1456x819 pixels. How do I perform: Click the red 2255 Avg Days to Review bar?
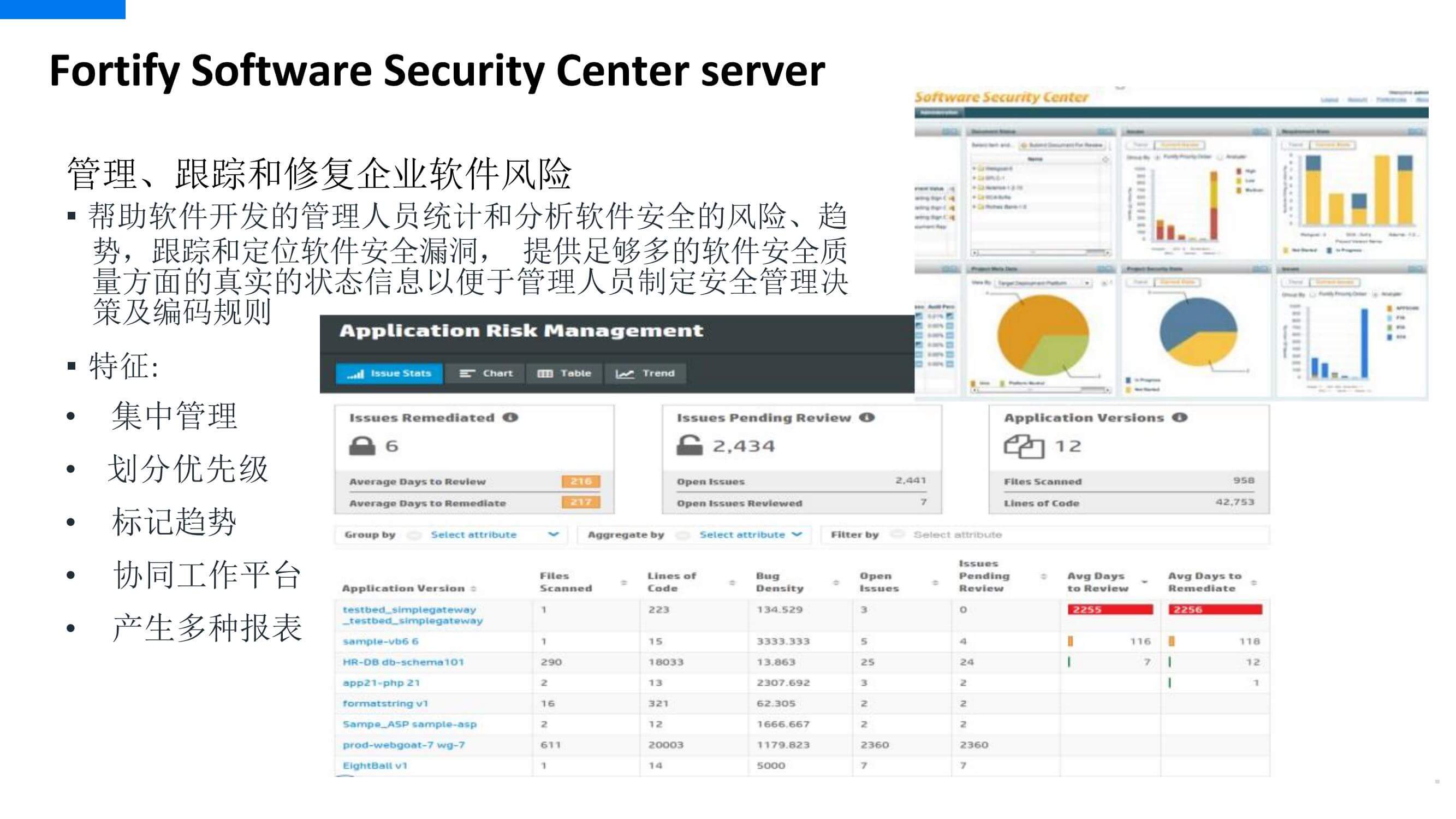pos(1110,609)
